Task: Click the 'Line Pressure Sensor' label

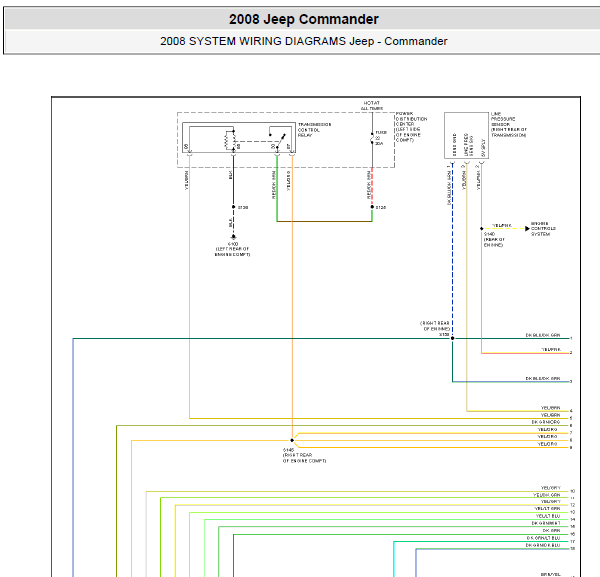Action: pos(509,124)
